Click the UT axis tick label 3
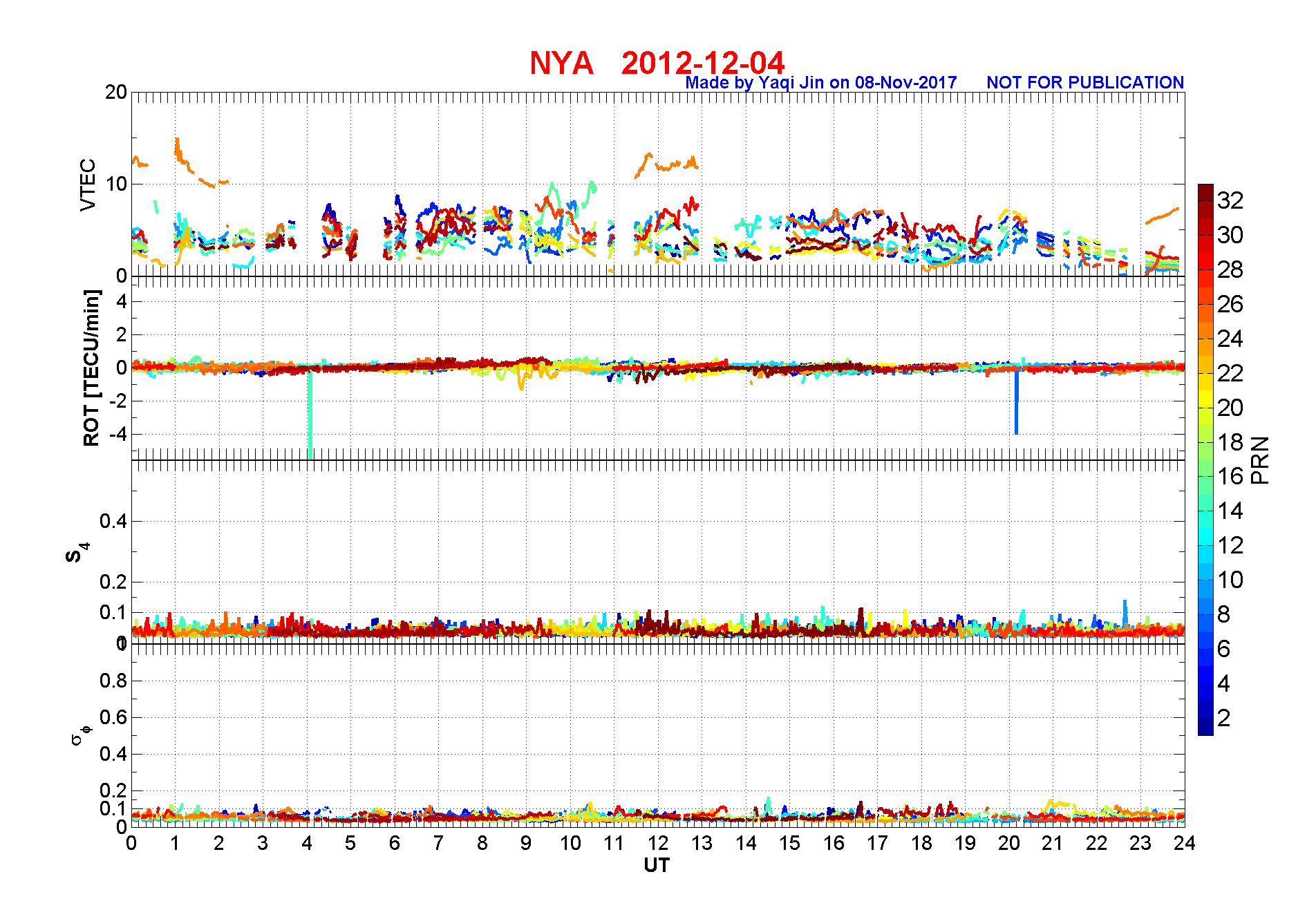 263,843
